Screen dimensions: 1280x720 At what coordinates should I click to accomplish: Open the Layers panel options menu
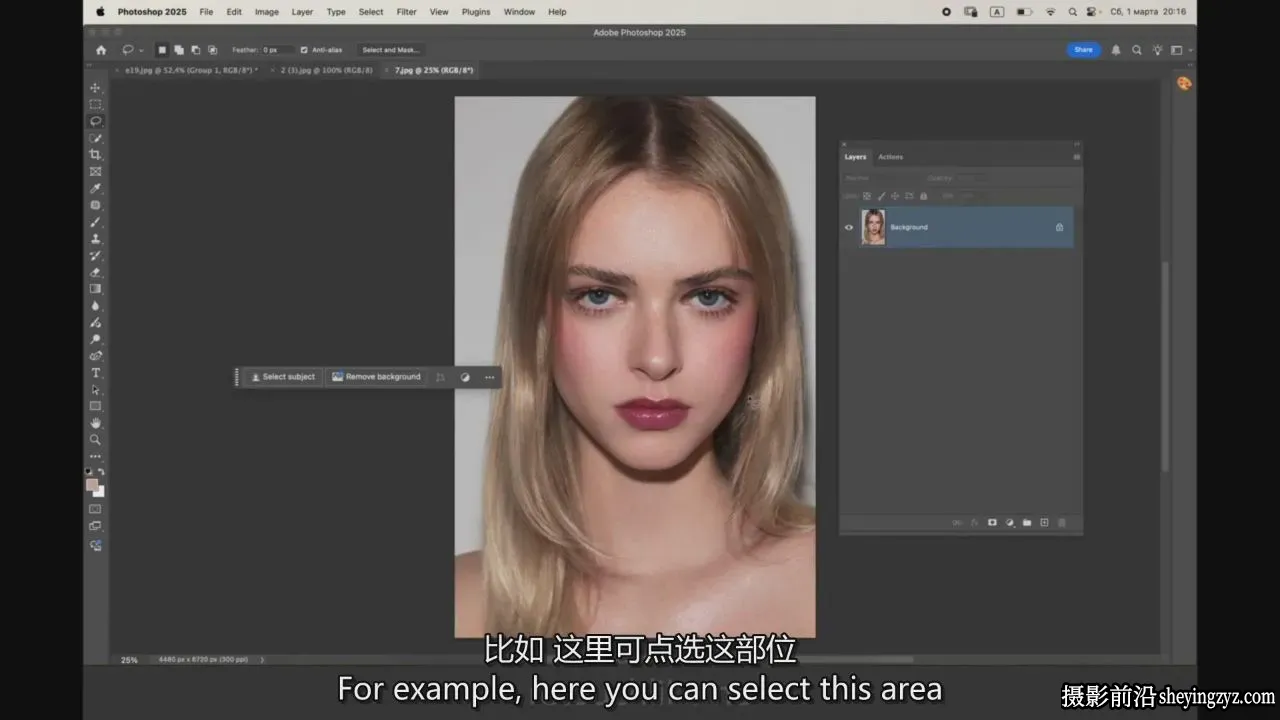1076,157
